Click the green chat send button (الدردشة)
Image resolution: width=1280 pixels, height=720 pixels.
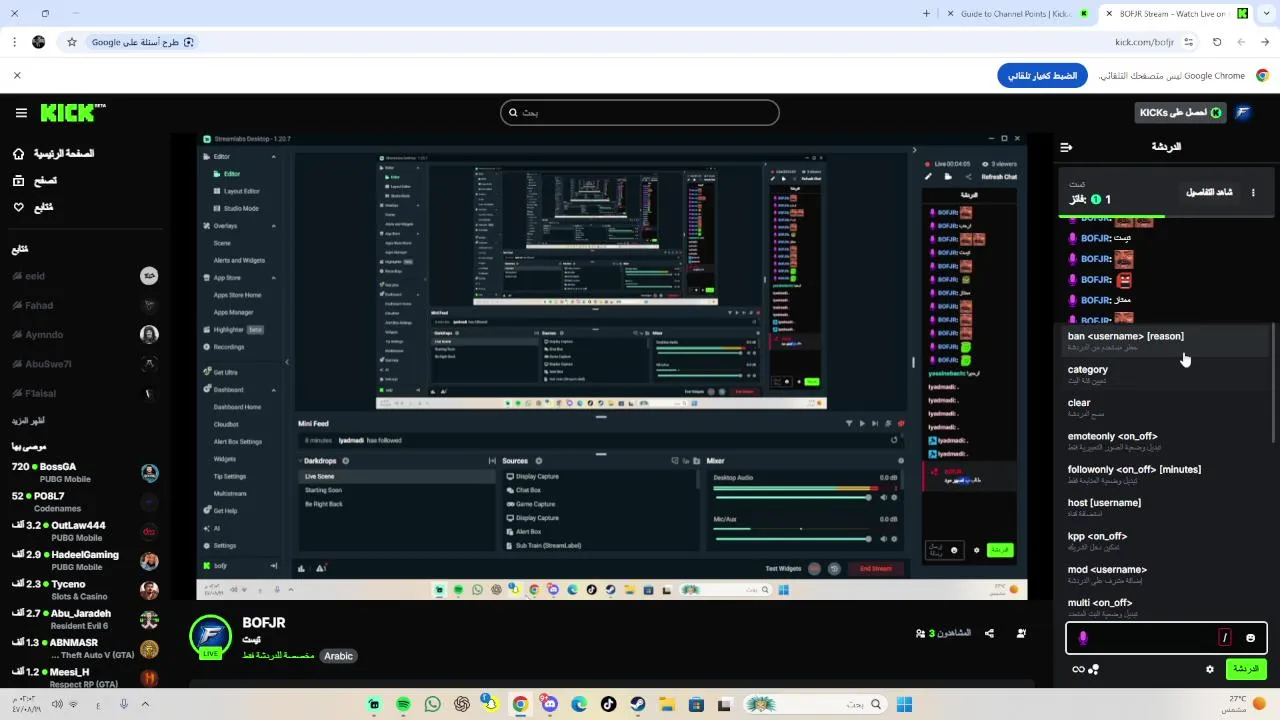tap(1246, 669)
